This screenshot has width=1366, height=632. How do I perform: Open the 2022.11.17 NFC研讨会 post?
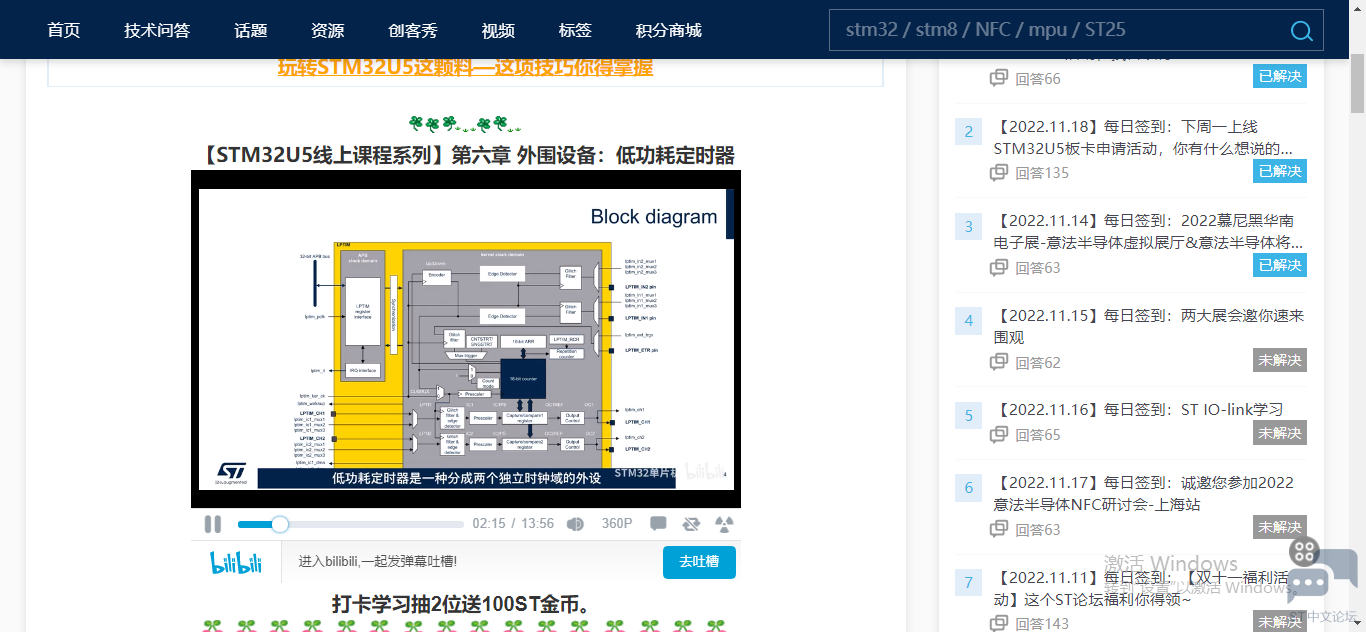pos(1144,493)
